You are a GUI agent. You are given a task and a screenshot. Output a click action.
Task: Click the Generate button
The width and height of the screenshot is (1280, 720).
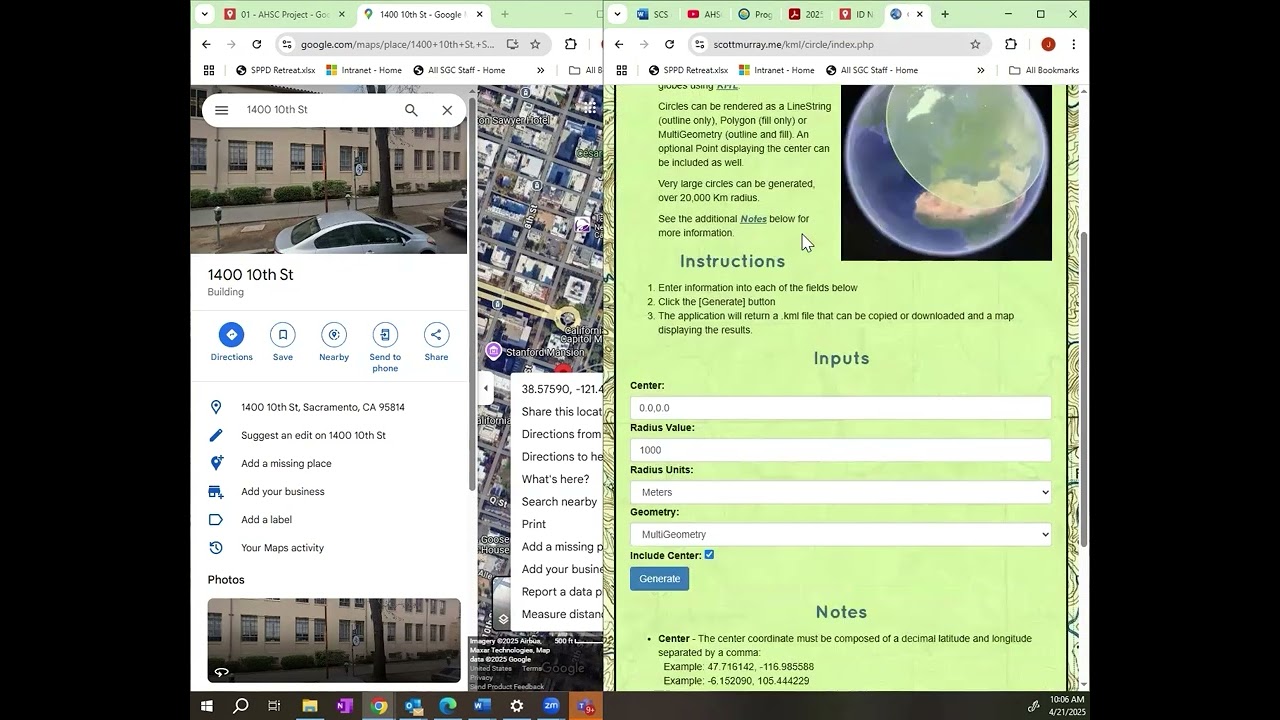click(x=660, y=579)
